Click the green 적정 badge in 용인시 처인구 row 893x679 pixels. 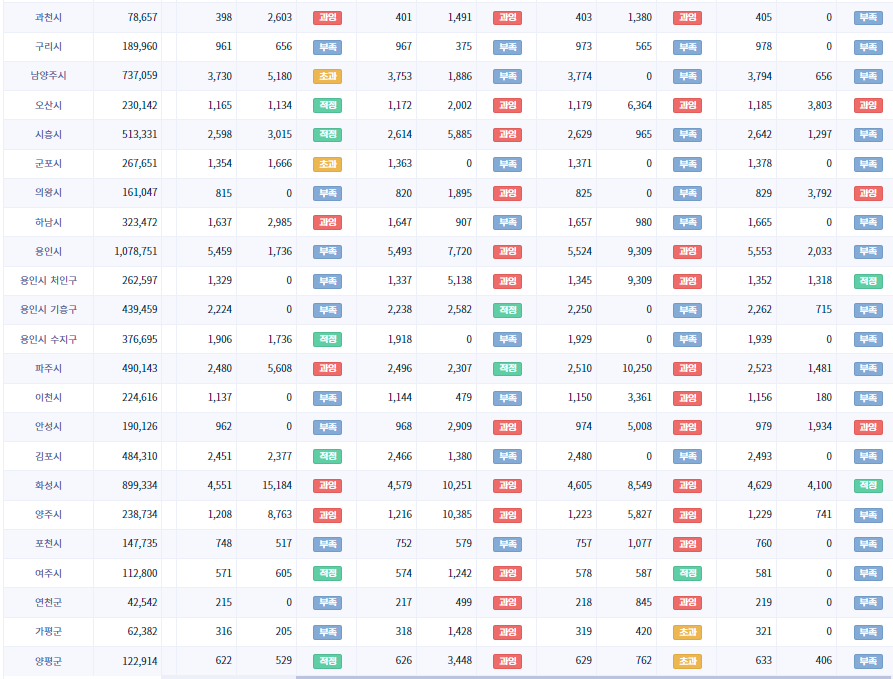(869, 281)
